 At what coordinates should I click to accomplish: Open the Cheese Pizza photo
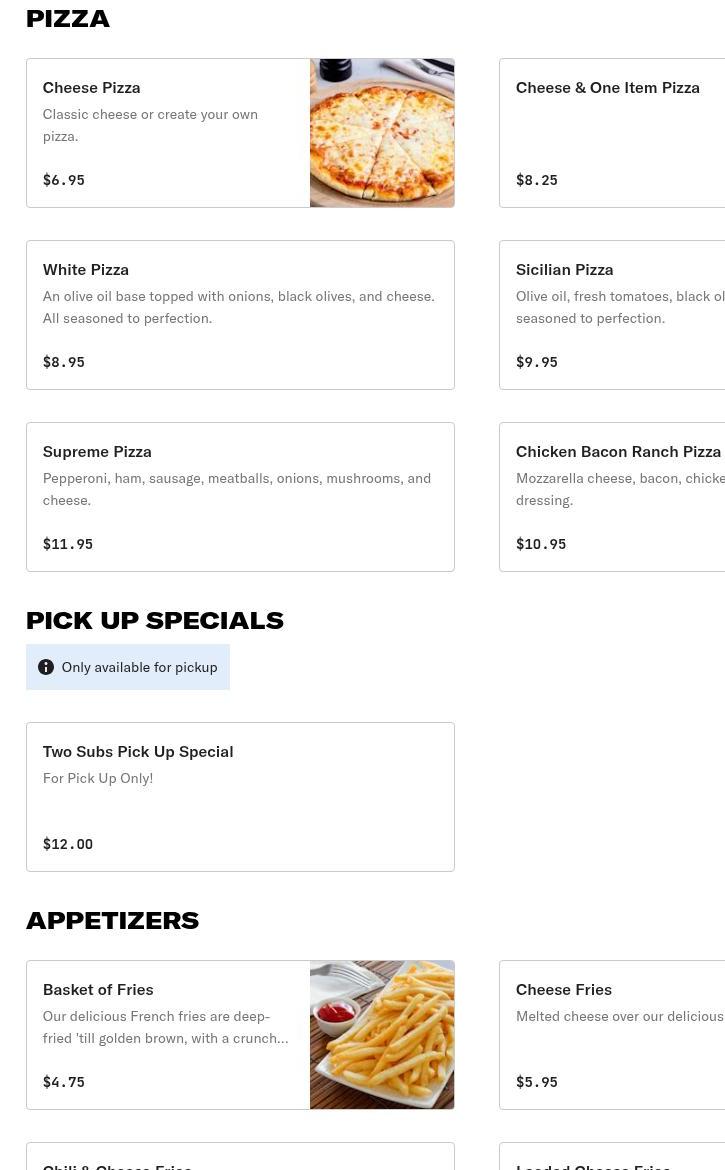click(382, 133)
